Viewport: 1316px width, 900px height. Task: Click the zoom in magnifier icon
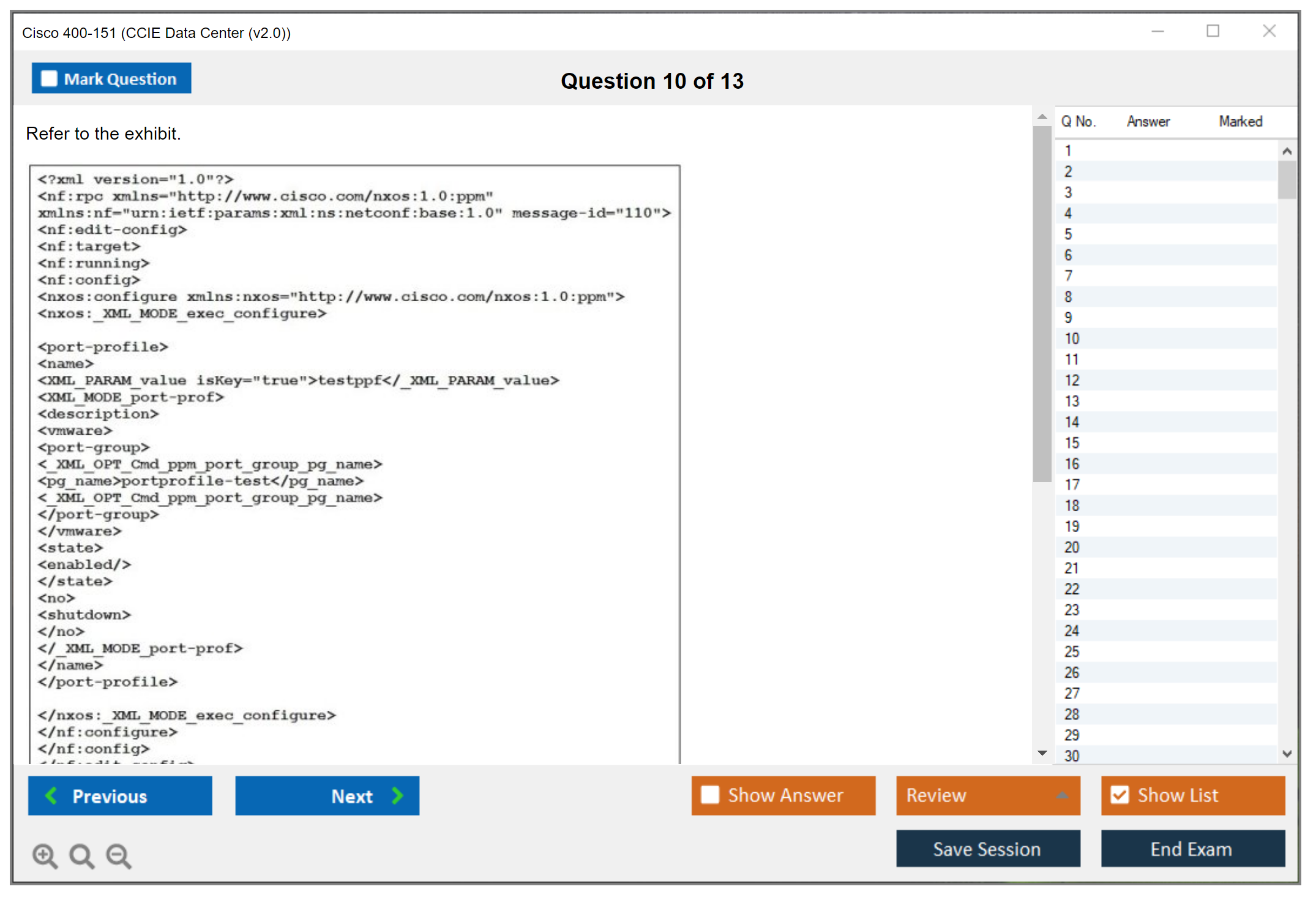[45, 855]
